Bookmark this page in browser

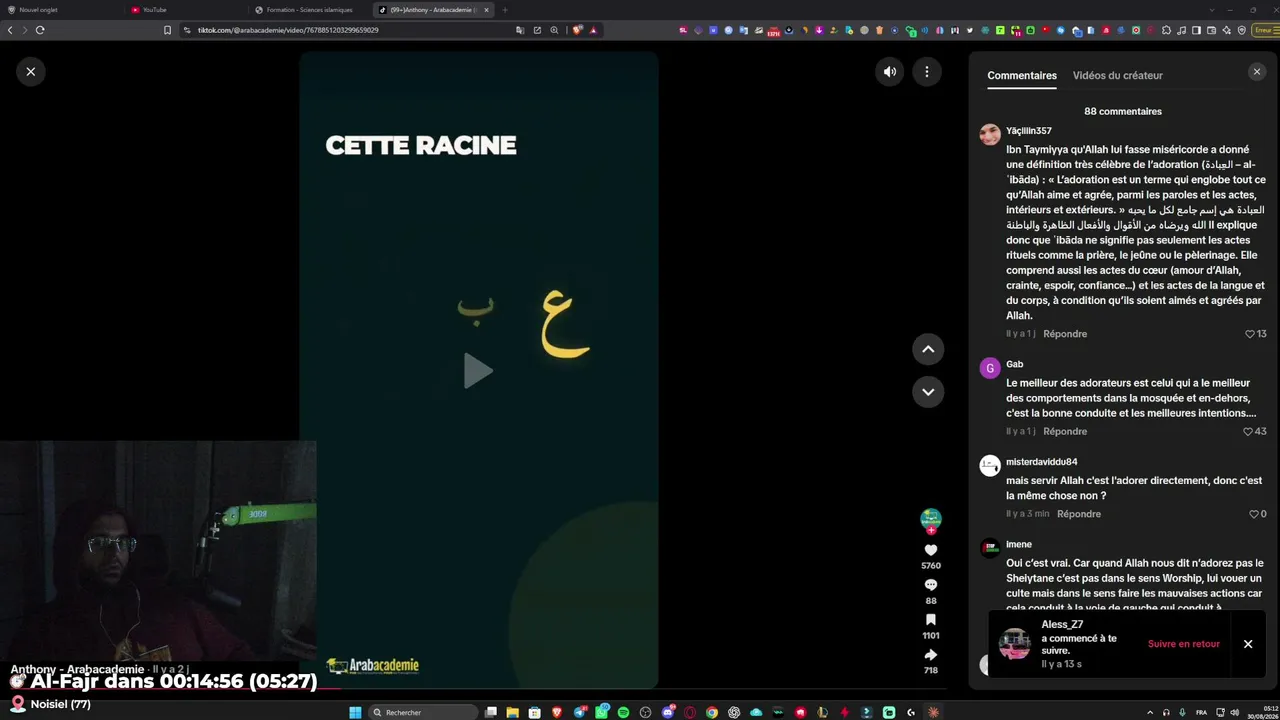coord(167,30)
